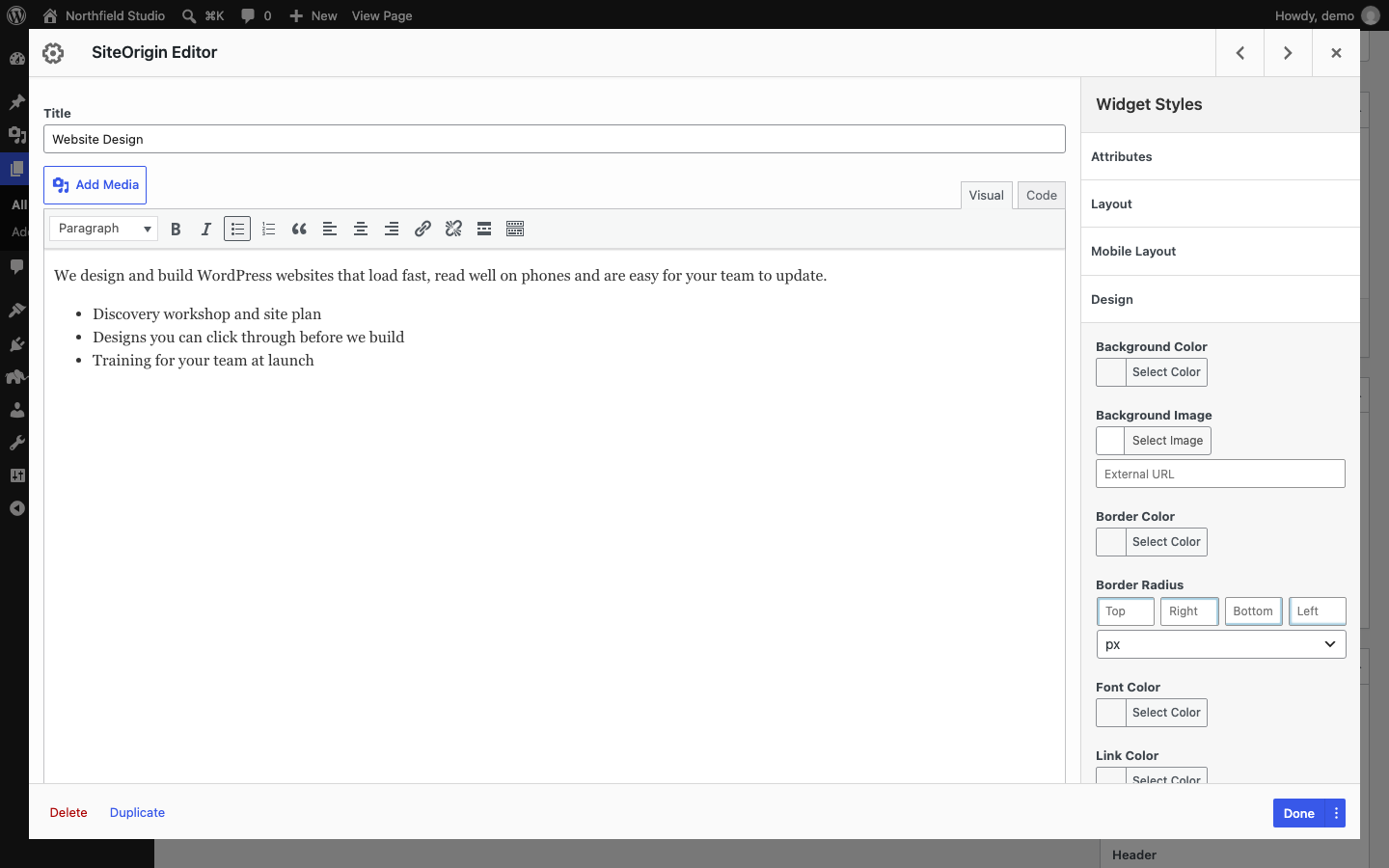
Task: Open the Done button options menu
Action: click(1336, 813)
